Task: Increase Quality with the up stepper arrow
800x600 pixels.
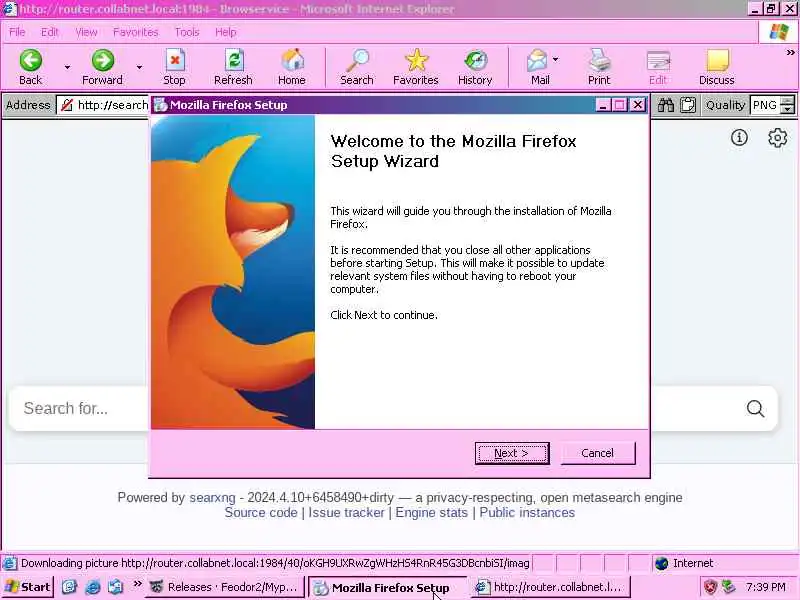Action: click(788, 101)
